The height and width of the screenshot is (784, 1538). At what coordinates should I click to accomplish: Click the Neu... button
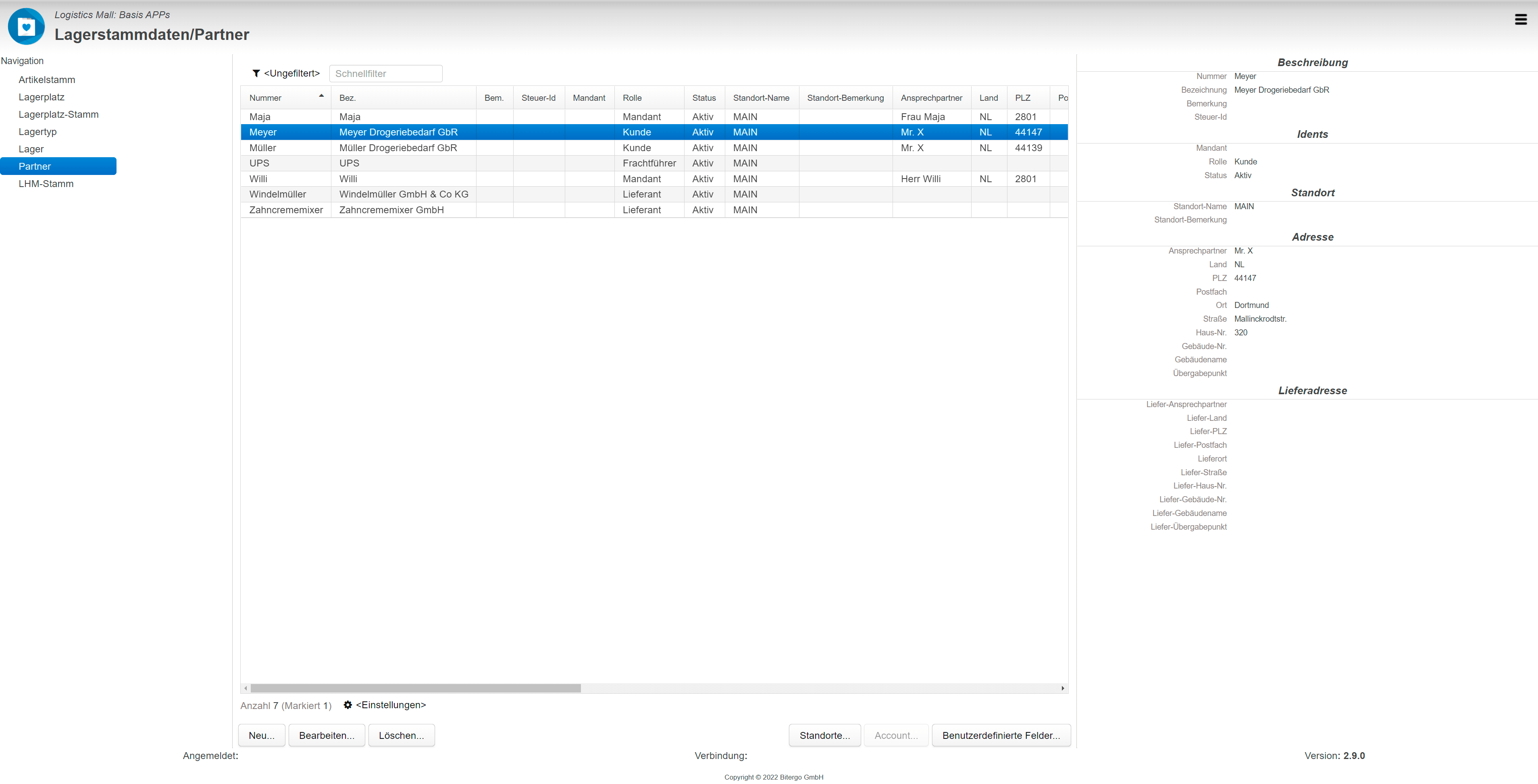pyautogui.click(x=262, y=735)
